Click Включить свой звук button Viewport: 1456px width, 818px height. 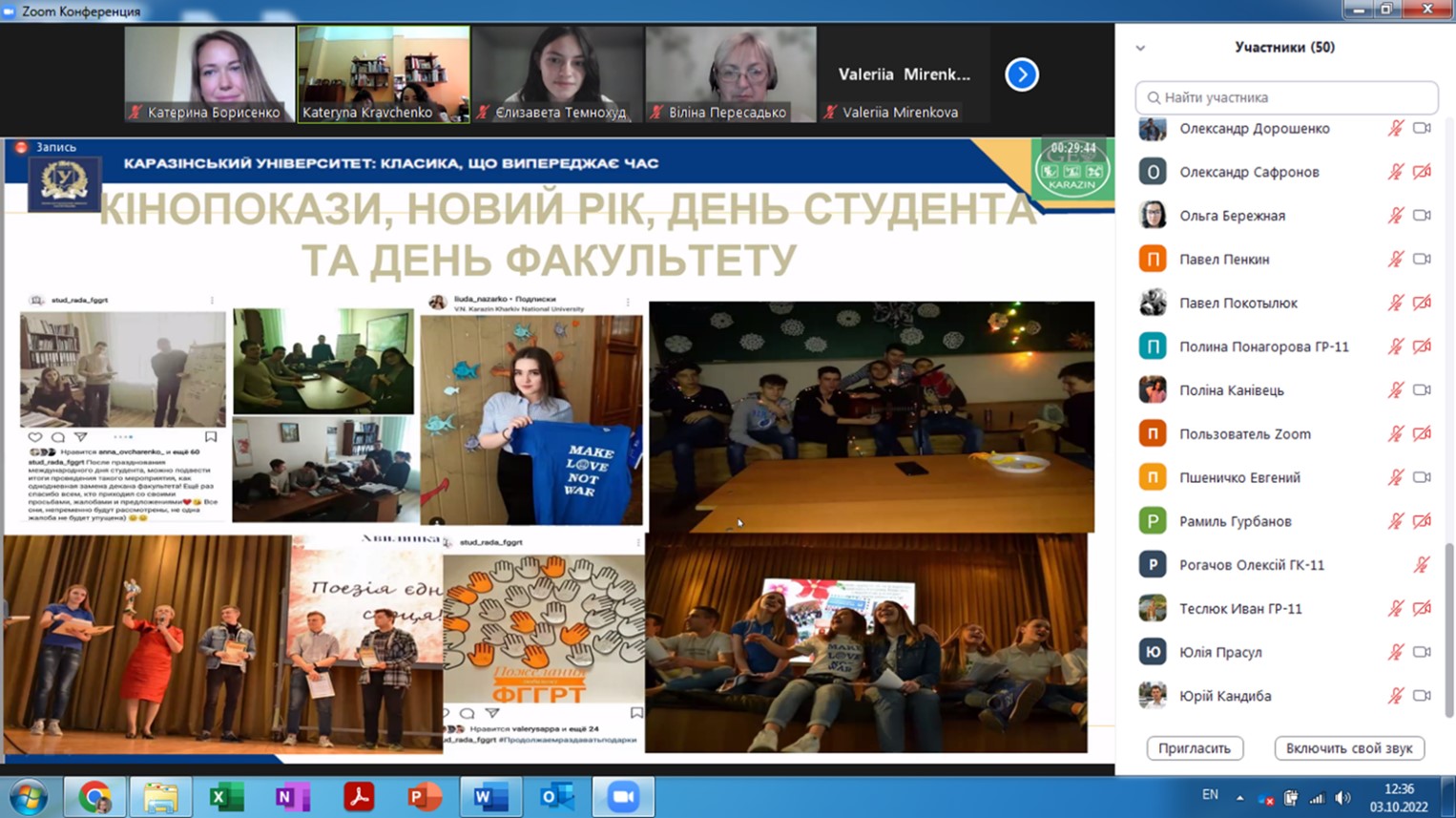[x=1348, y=748]
